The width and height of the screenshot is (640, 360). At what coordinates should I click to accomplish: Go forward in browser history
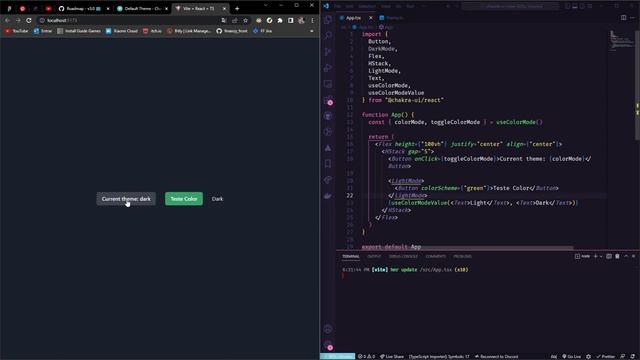point(18,20)
